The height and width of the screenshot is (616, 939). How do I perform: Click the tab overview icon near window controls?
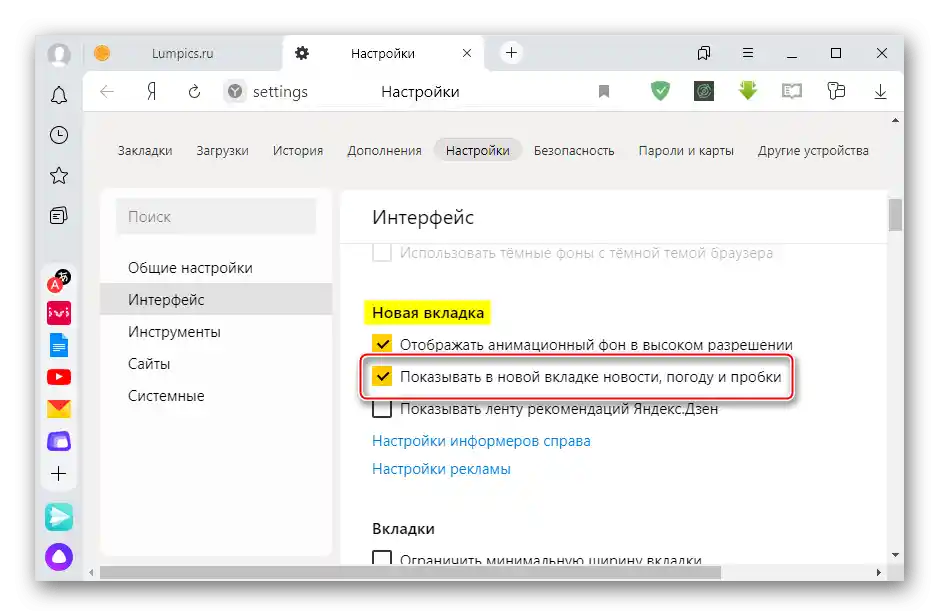pos(703,53)
